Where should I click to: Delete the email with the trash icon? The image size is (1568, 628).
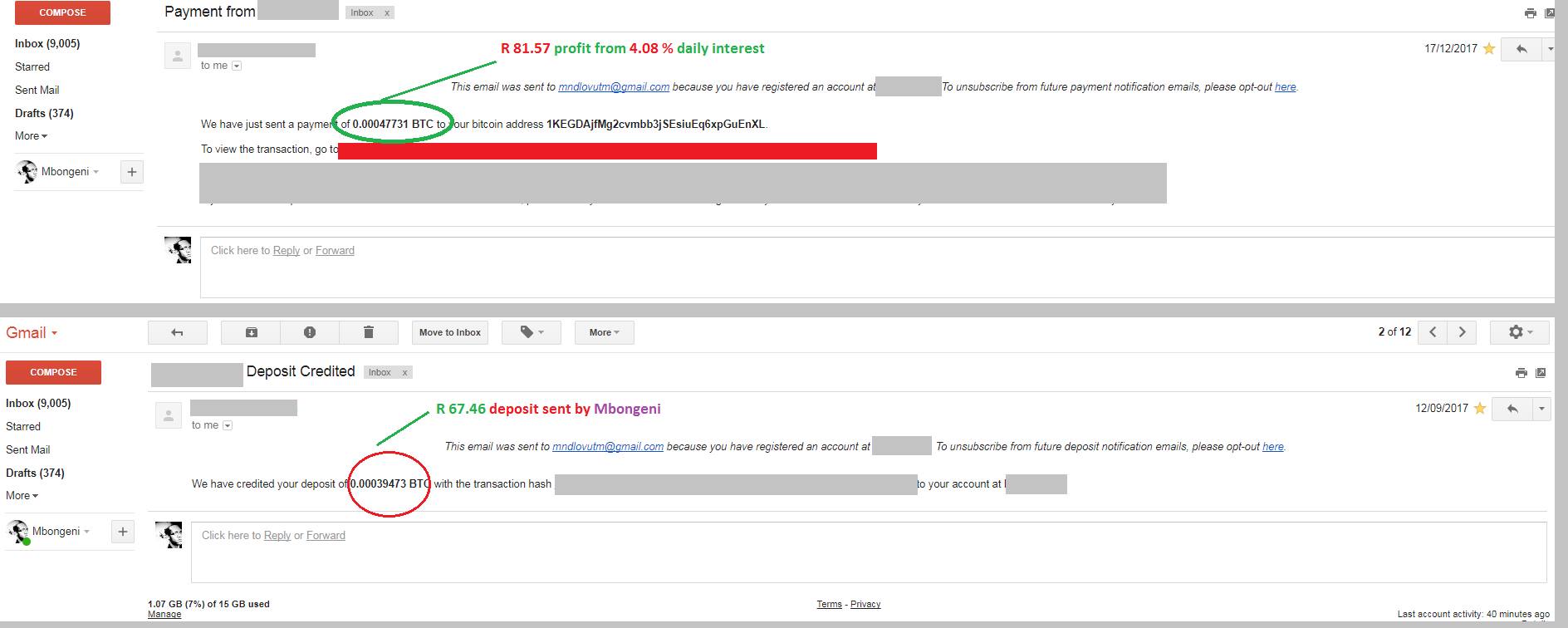[369, 332]
